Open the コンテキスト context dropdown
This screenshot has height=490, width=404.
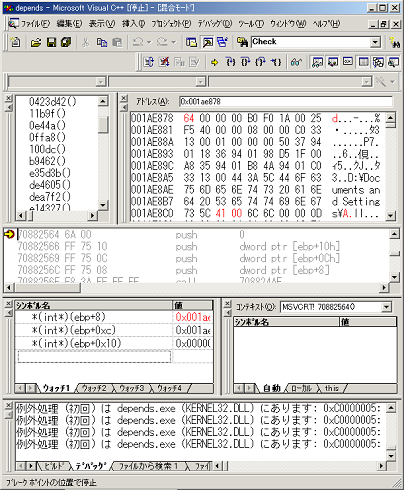[x=386, y=307]
